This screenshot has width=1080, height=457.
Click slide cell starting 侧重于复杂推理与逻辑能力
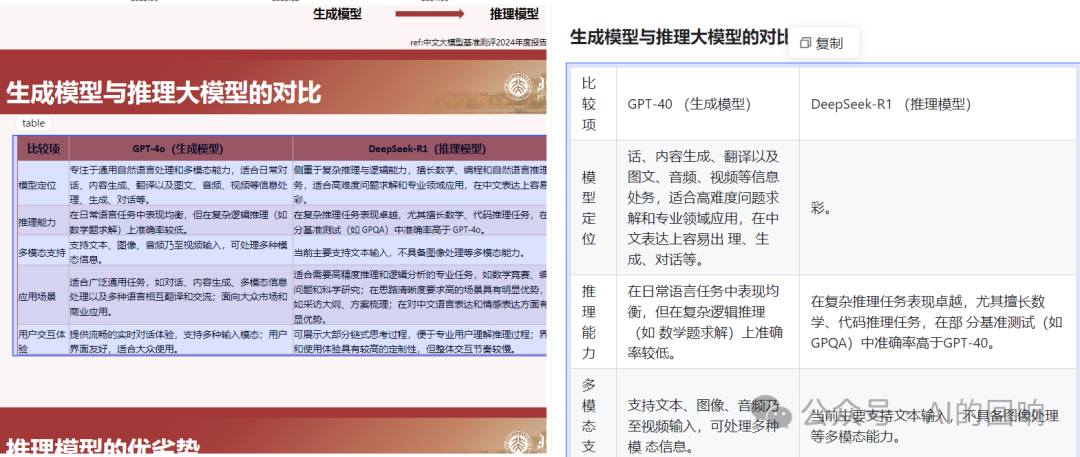pyautogui.click(x=420, y=183)
